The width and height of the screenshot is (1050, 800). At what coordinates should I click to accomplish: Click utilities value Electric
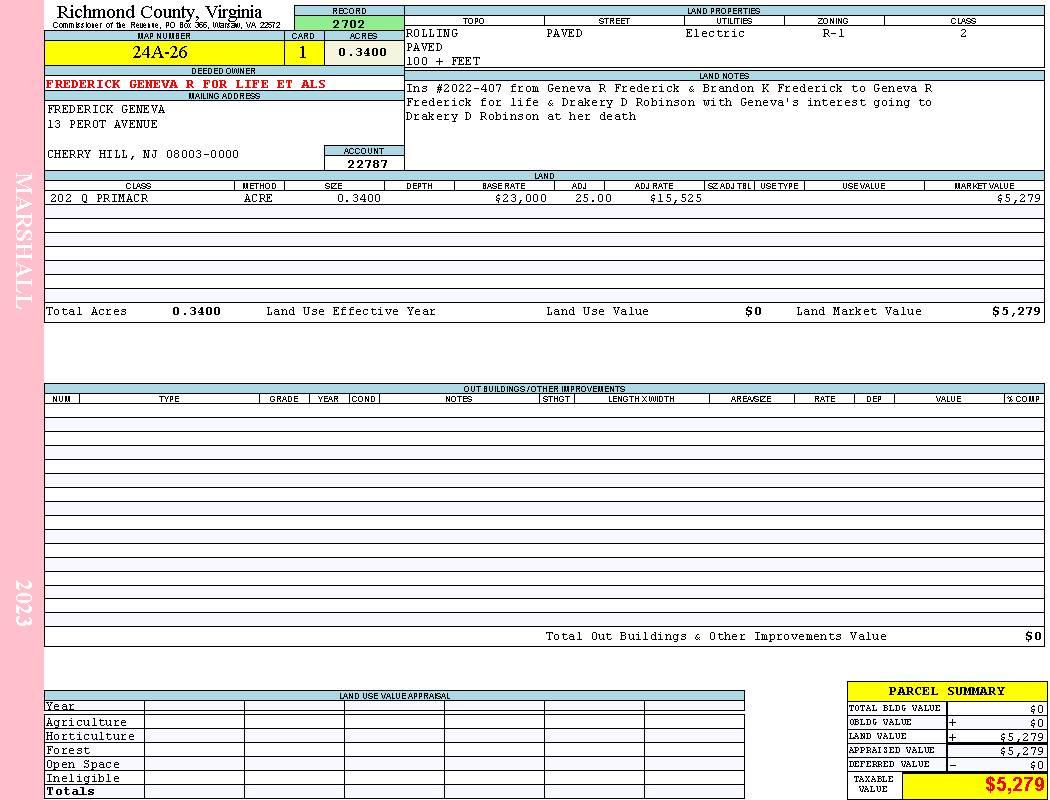click(x=715, y=33)
